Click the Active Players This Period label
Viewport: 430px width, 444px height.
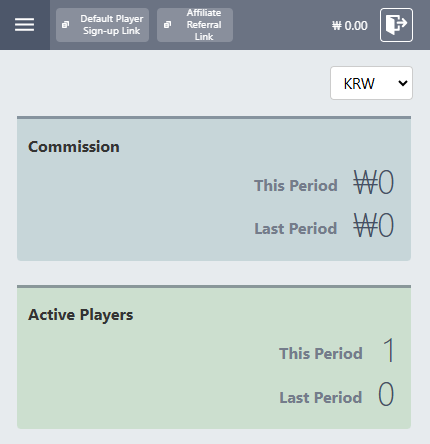click(321, 353)
